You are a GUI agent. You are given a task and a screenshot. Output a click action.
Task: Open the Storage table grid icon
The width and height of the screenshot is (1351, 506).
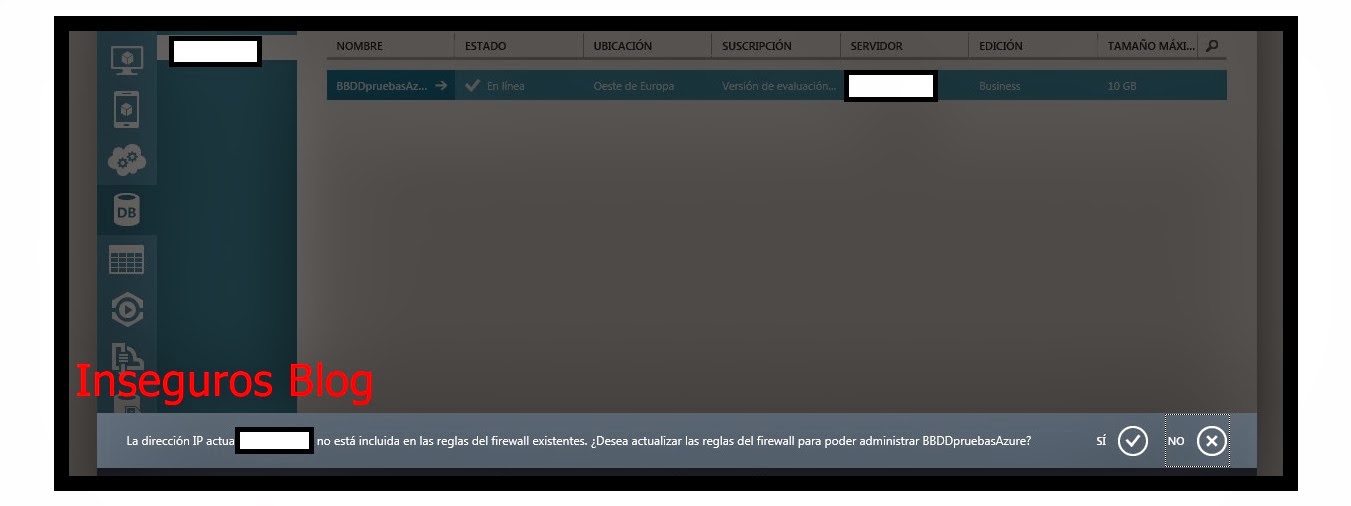click(127, 260)
